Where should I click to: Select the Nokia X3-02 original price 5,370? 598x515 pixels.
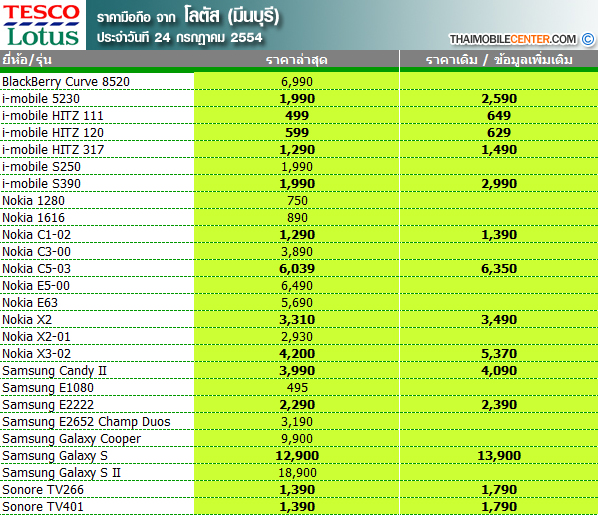(499, 354)
